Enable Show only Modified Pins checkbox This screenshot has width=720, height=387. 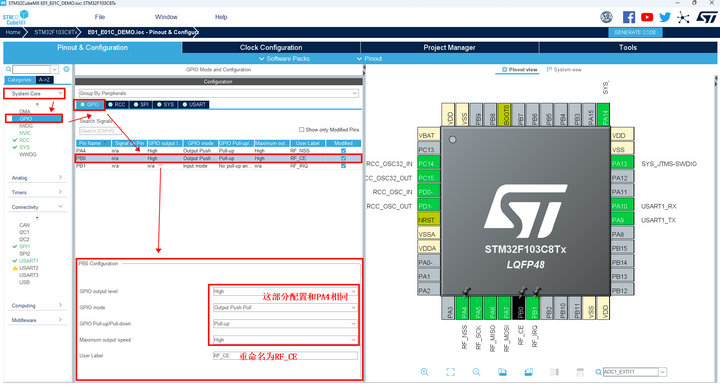302,129
